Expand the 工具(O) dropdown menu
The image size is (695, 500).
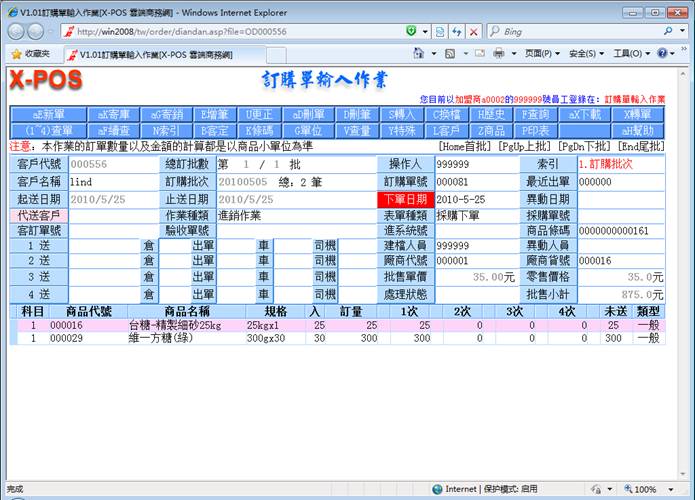tap(631, 54)
